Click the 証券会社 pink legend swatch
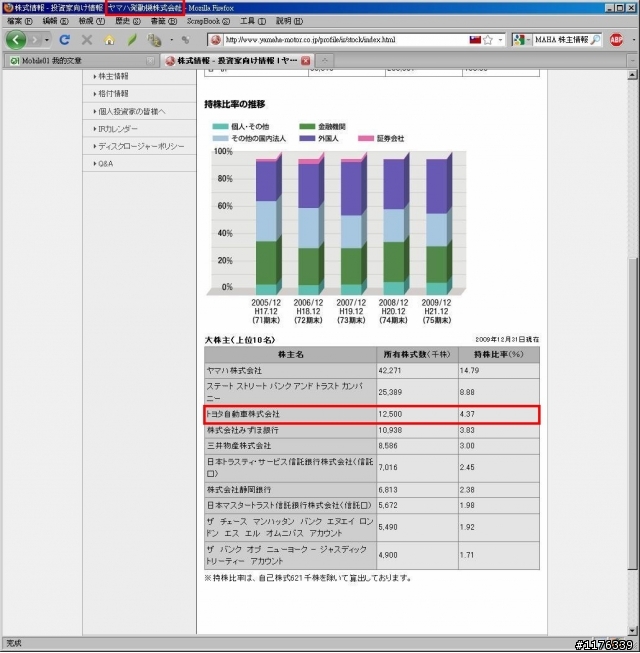 [366, 138]
